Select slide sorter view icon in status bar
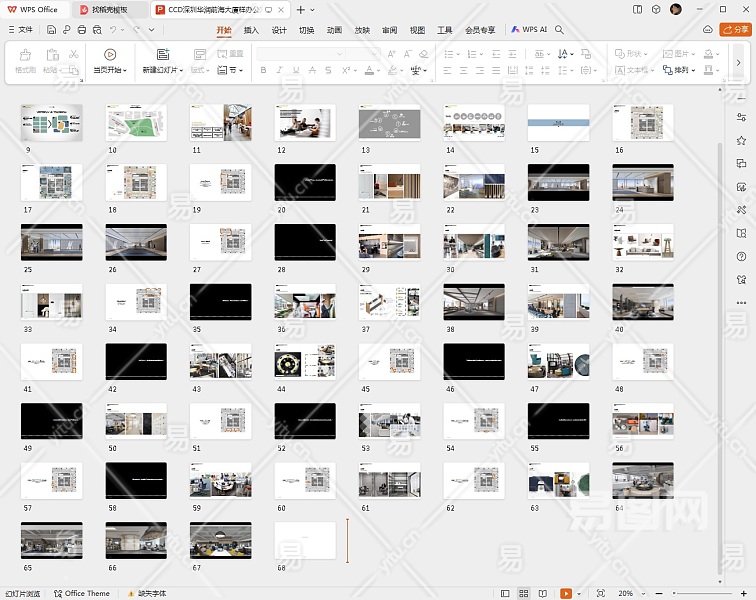The width and height of the screenshot is (756, 600). [x=523, y=593]
